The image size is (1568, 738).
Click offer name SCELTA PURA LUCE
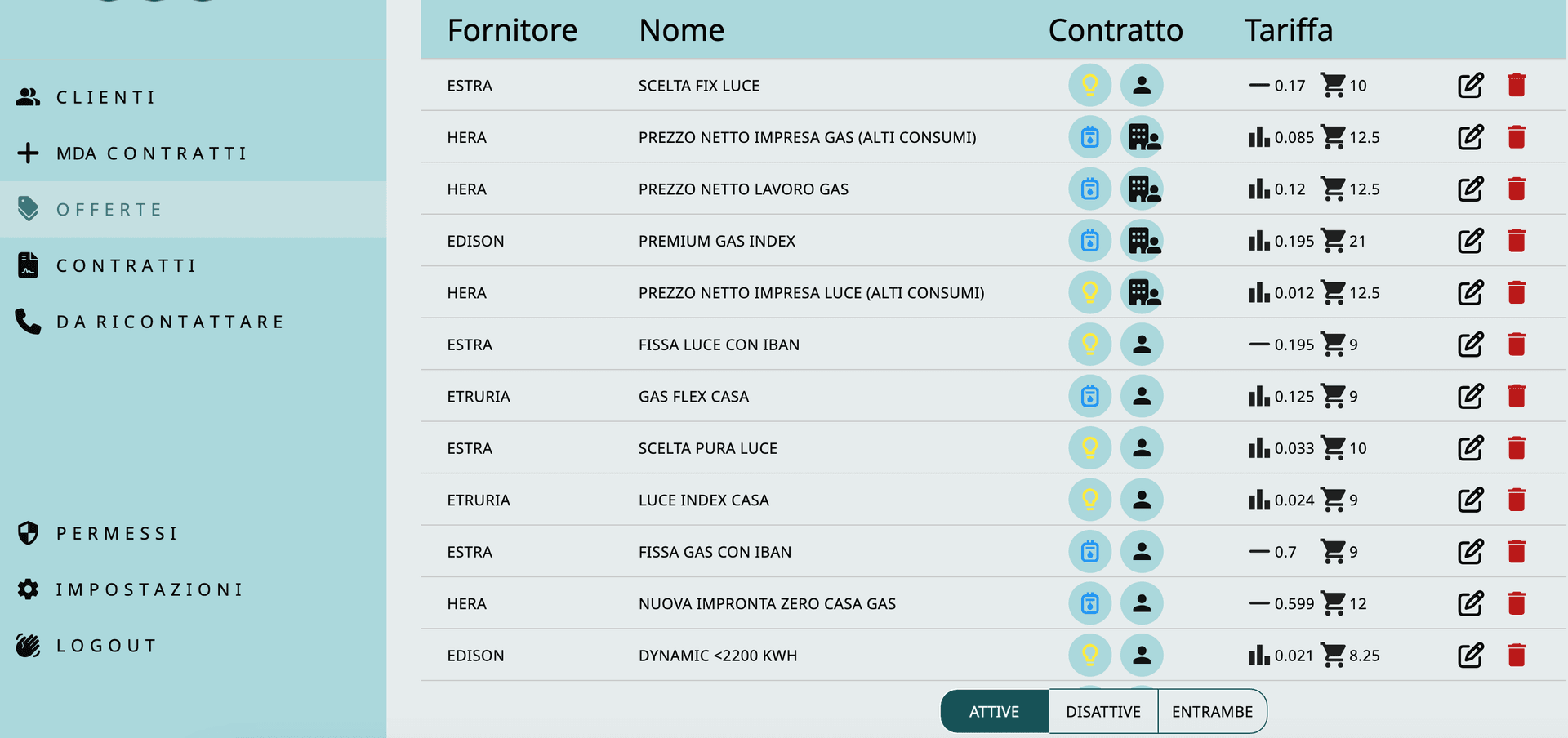(708, 448)
